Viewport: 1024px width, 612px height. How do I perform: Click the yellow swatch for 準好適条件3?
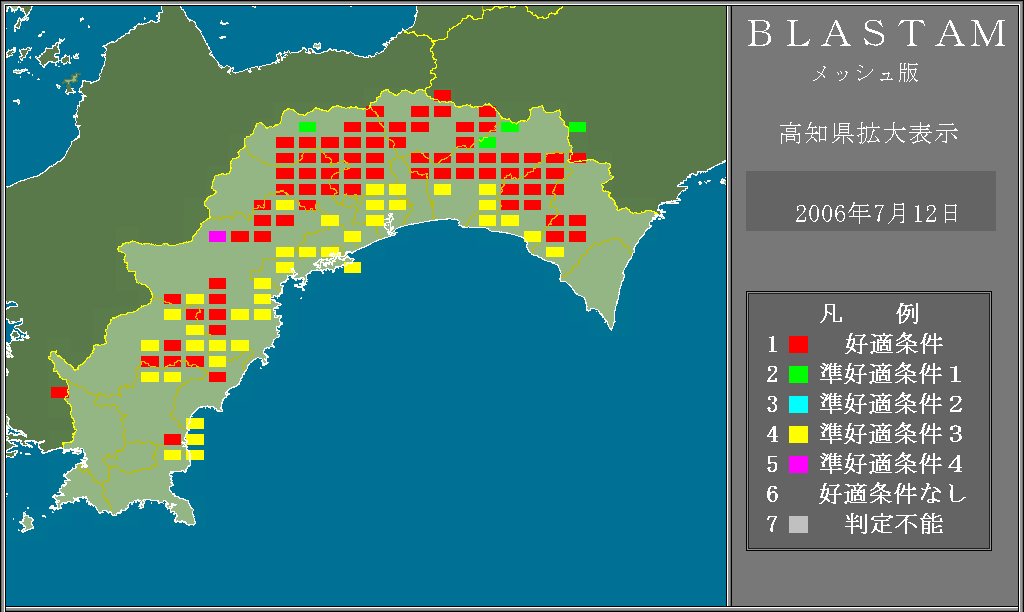pos(798,434)
